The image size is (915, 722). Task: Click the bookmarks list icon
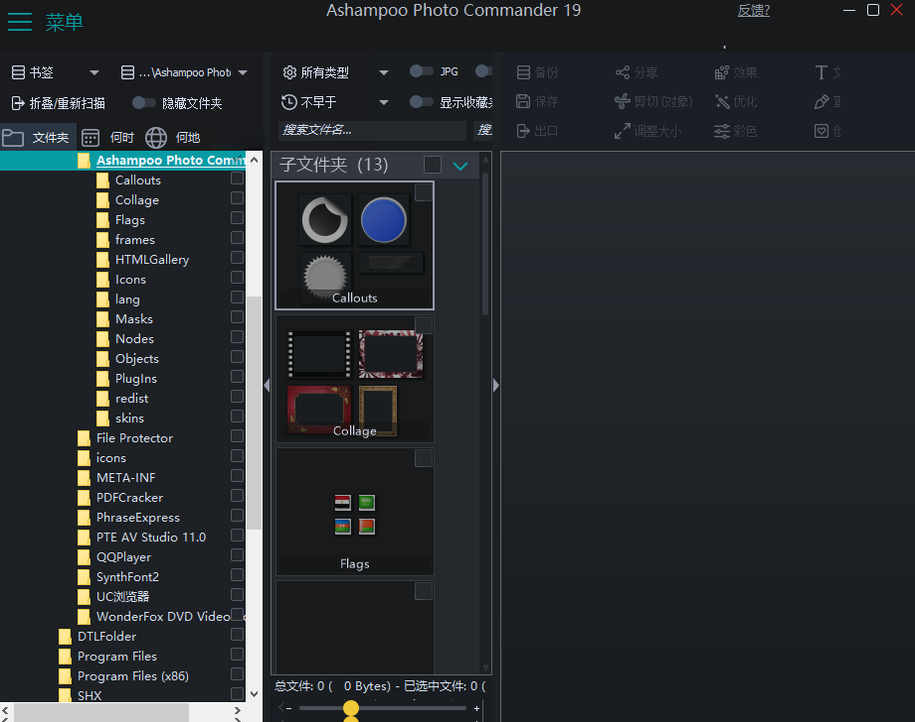click(18, 72)
